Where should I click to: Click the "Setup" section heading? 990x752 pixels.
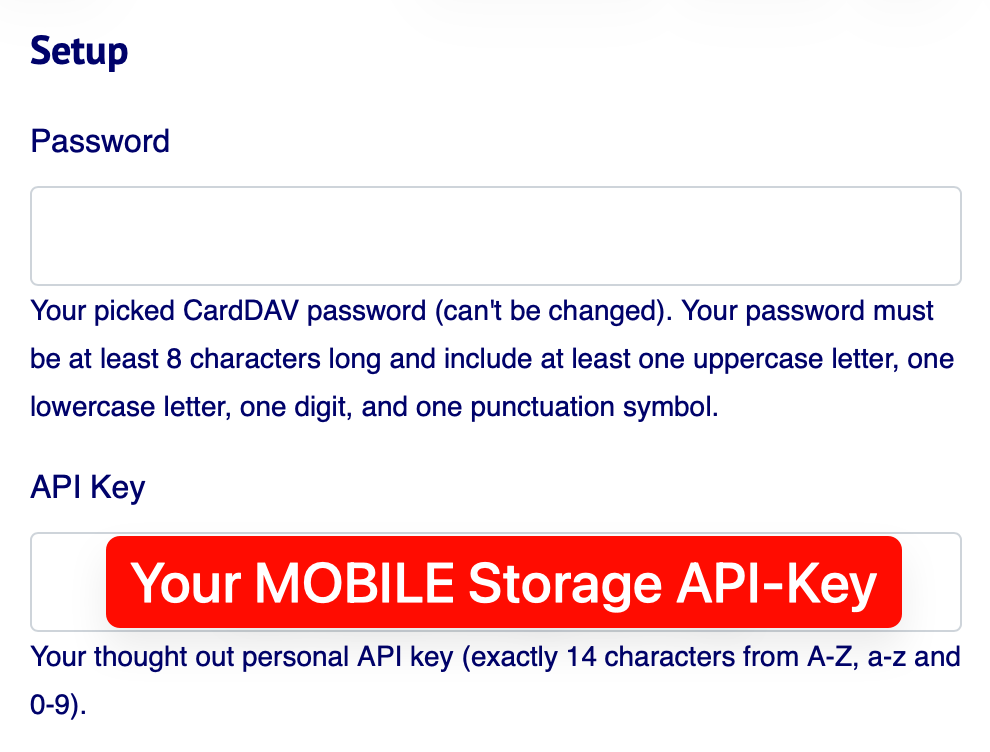(x=79, y=51)
